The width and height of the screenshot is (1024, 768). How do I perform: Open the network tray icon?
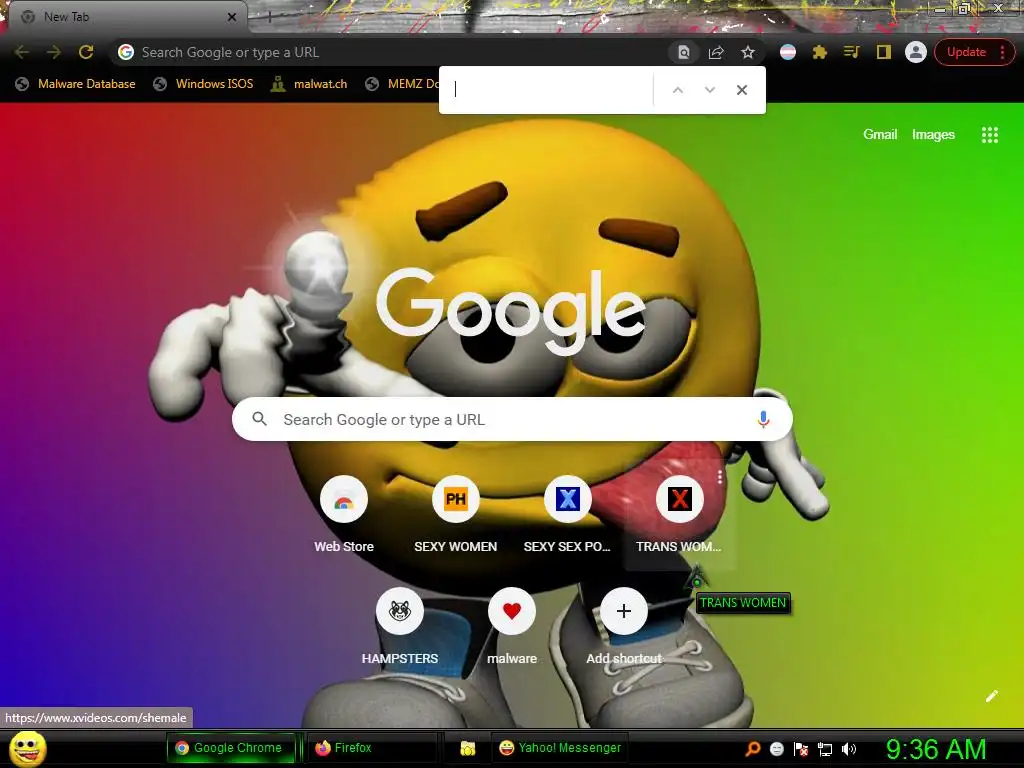tap(825, 749)
